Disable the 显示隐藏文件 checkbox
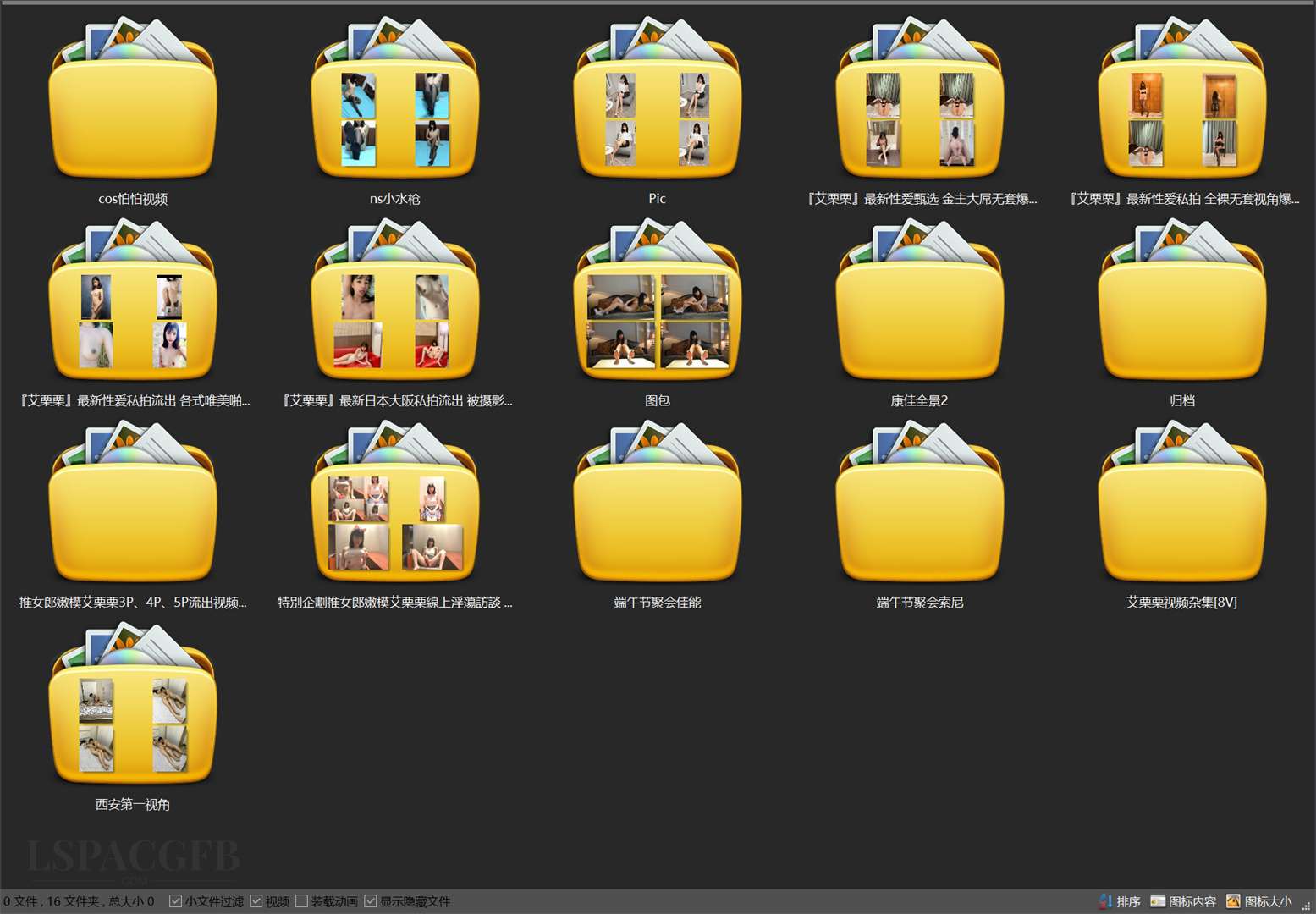The height and width of the screenshot is (914, 1316). click(370, 901)
